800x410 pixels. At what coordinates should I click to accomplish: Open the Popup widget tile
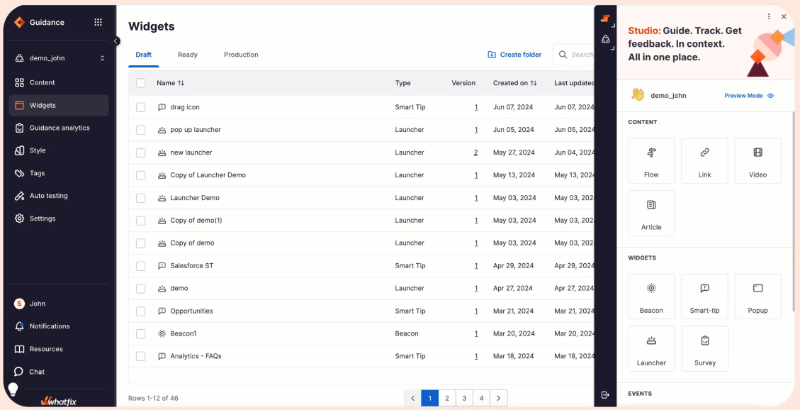pyautogui.click(x=758, y=296)
